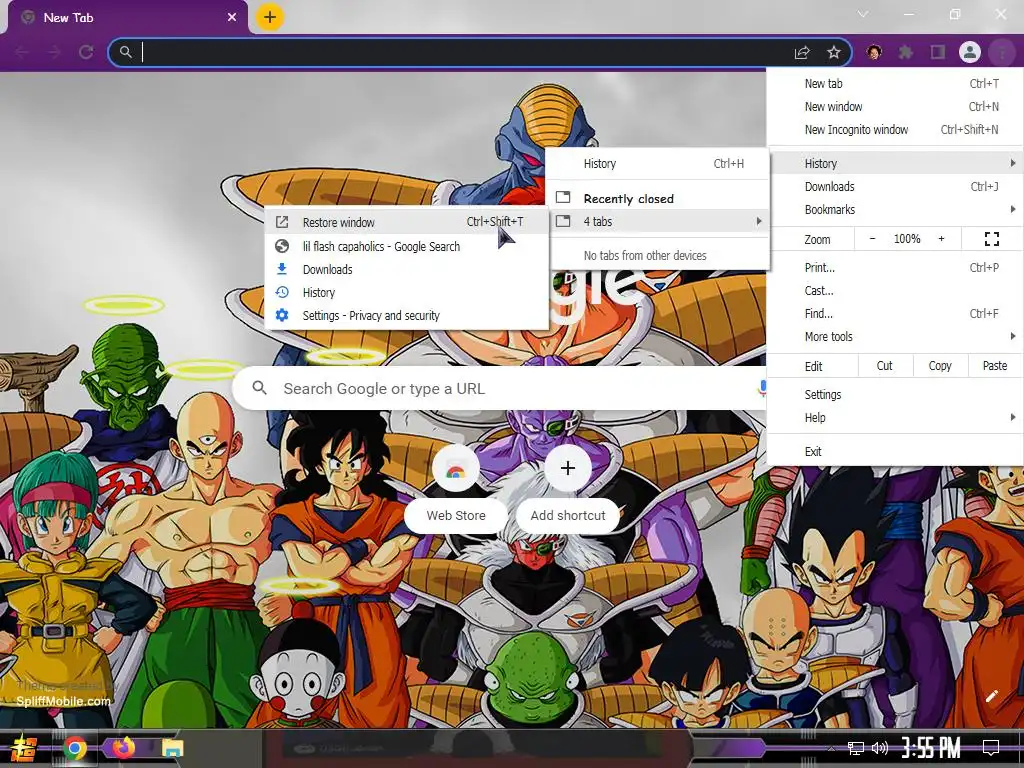Restore the Downloads tab from recently closed
The height and width of the screenshot is (768, 1024).
point(407,269)
